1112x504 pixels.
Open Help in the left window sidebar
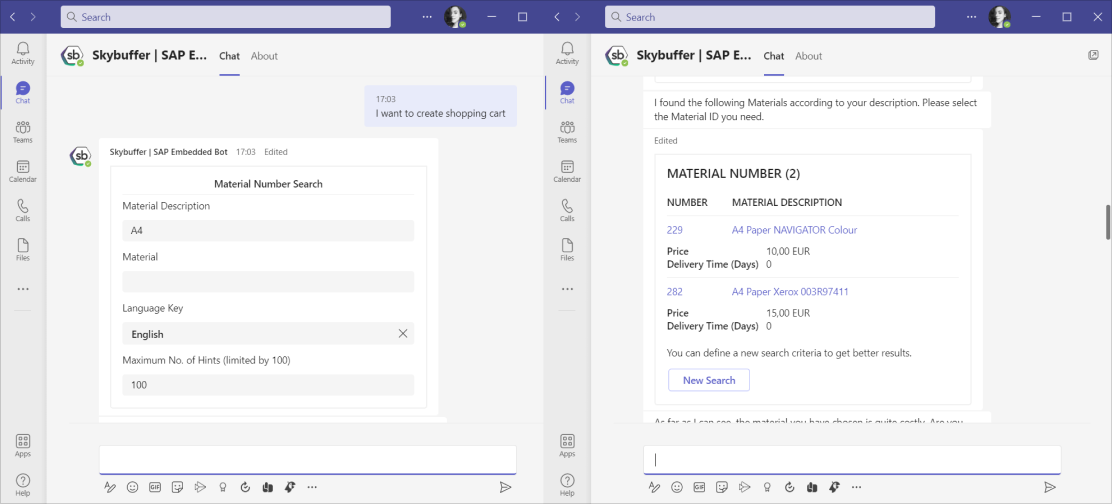pyautogui.click(x=23, y=485)
